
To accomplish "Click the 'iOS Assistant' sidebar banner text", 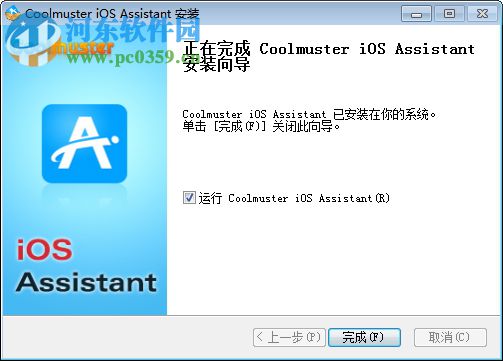I will pyautogui.click(x=86, y=265).
